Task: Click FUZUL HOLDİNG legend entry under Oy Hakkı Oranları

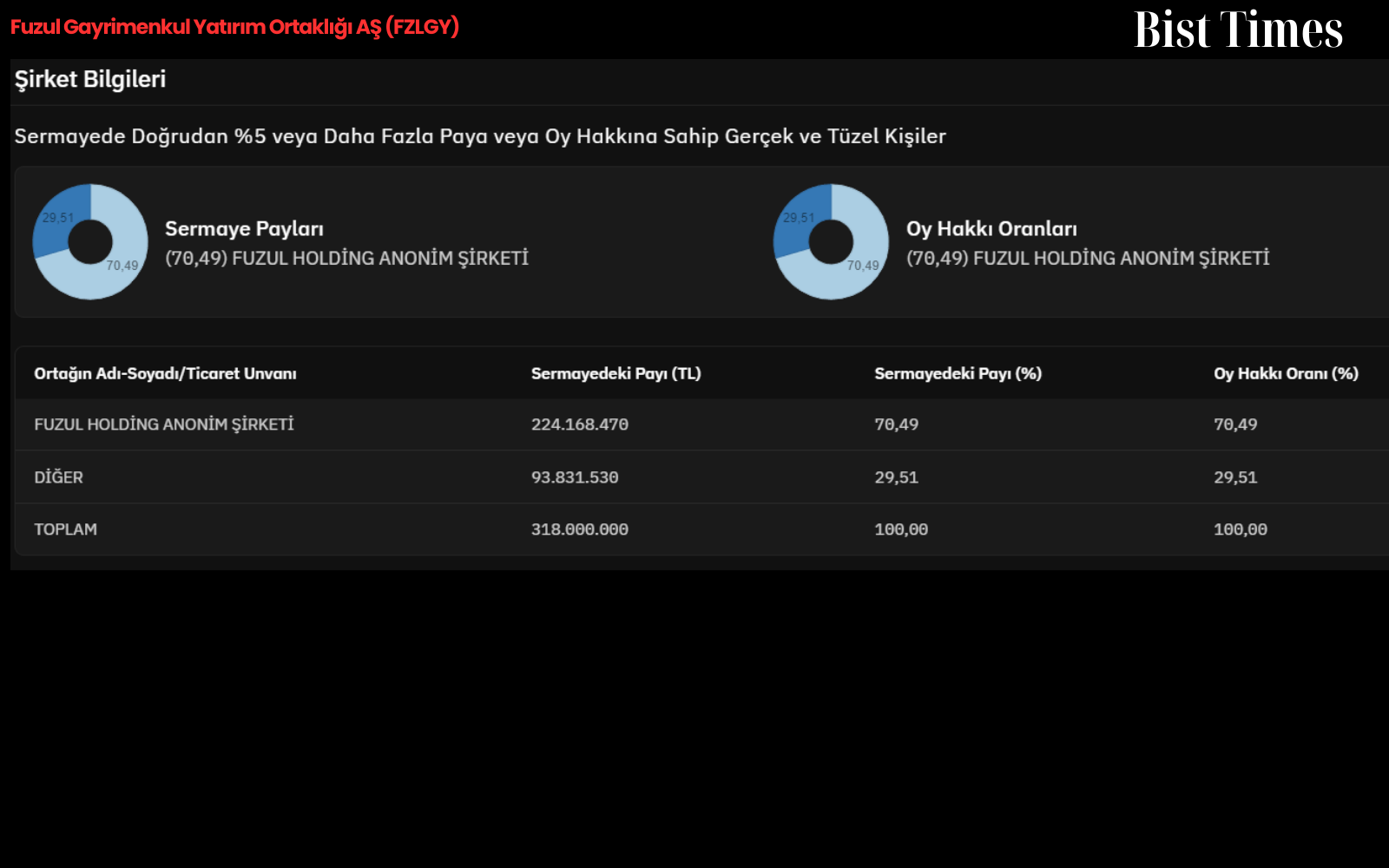Action: coord(1088,258)
